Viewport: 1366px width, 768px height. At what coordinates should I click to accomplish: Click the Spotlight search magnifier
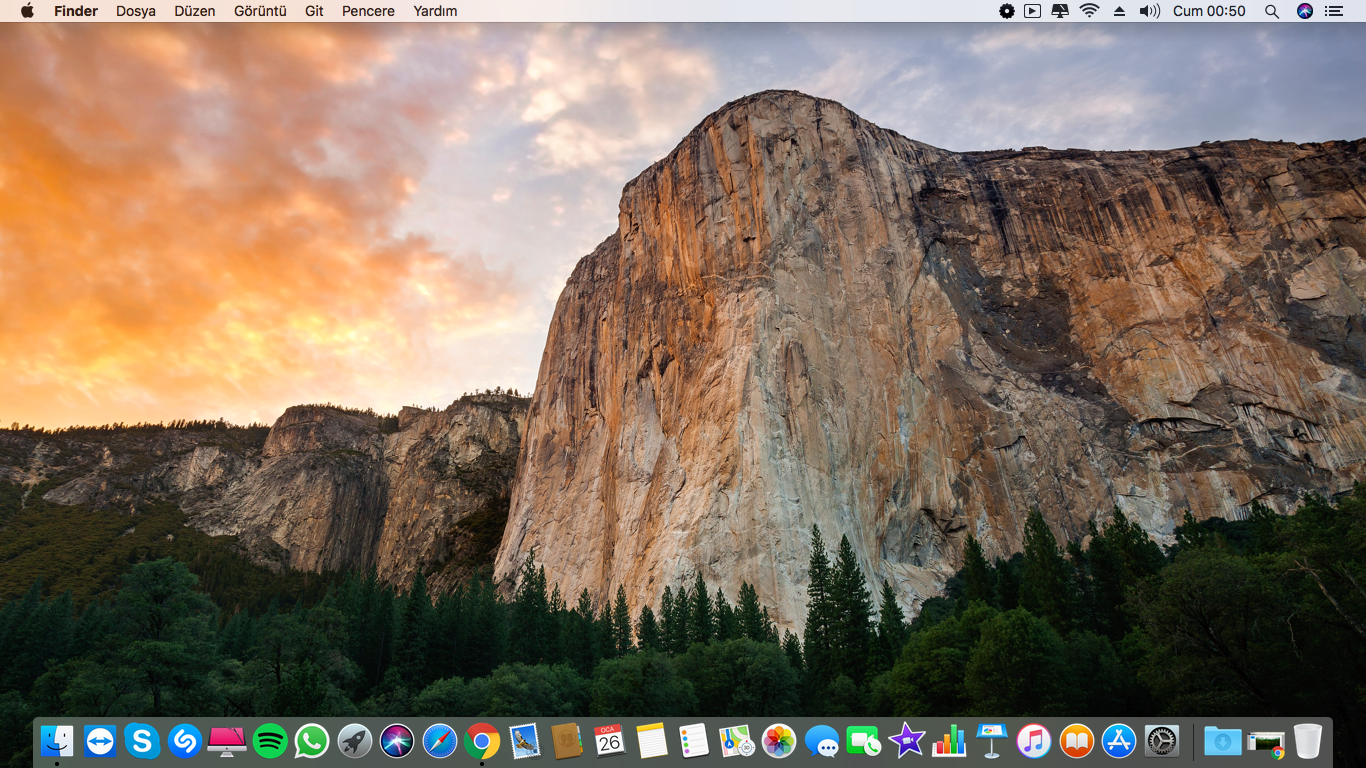[x=1272, y=11]
